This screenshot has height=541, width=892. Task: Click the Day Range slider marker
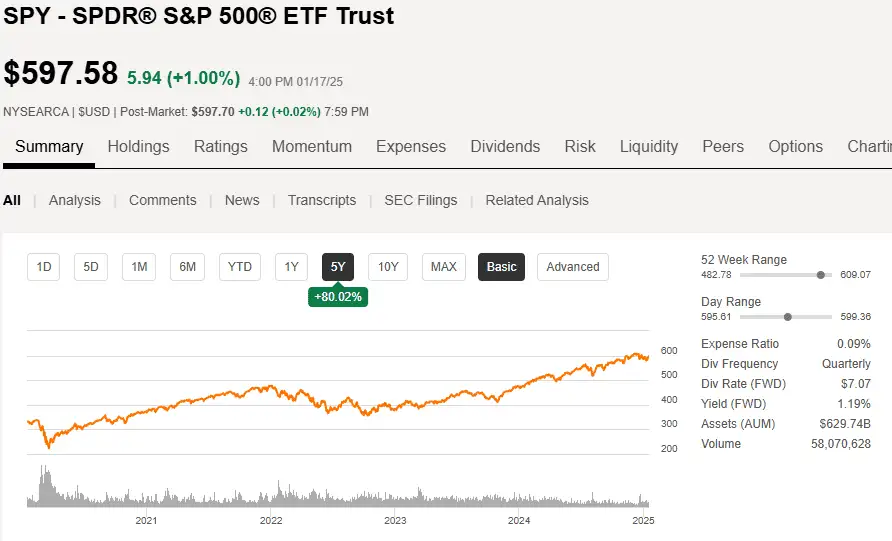[788, 317]
